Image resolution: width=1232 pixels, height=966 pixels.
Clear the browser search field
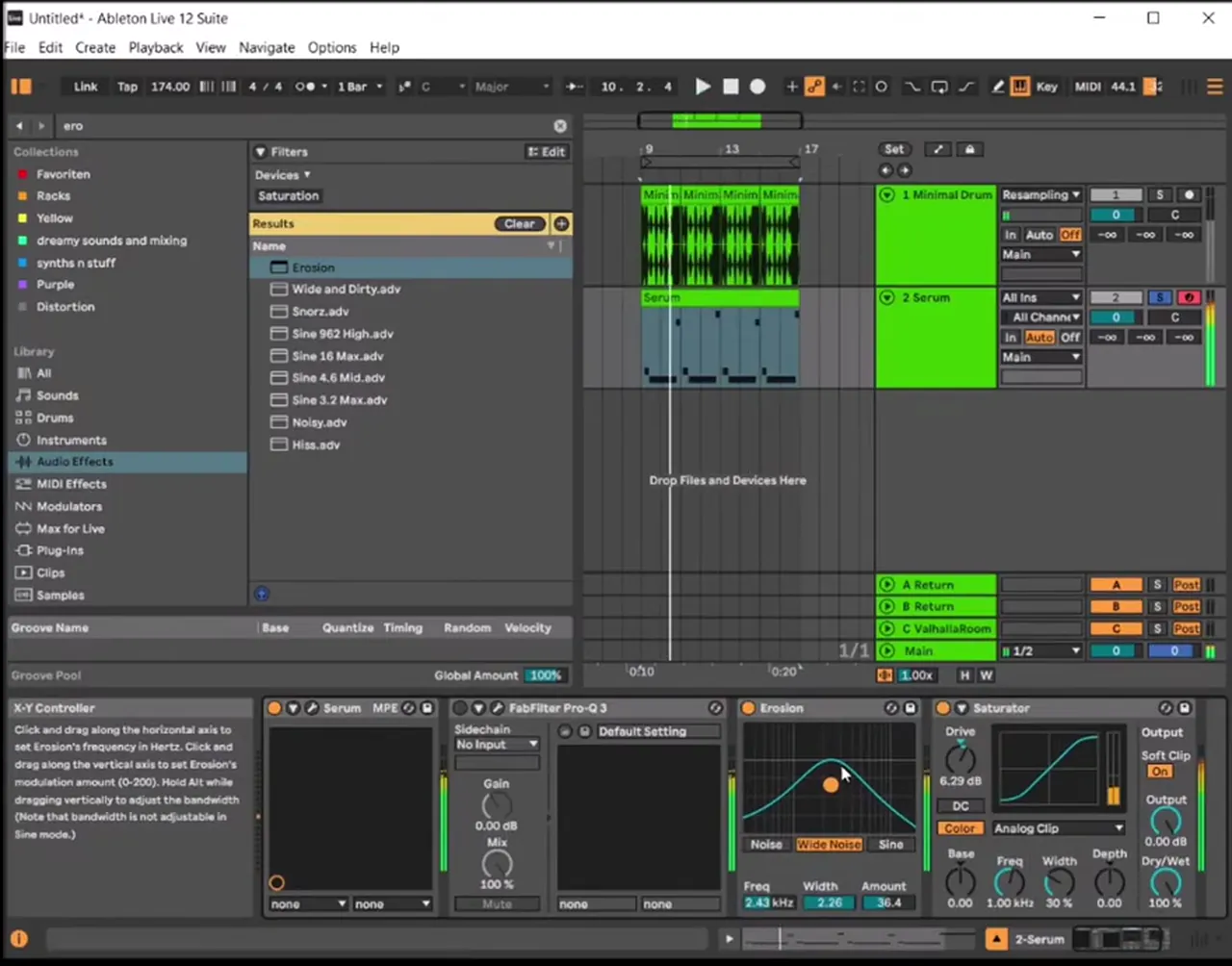pos(560,126)
